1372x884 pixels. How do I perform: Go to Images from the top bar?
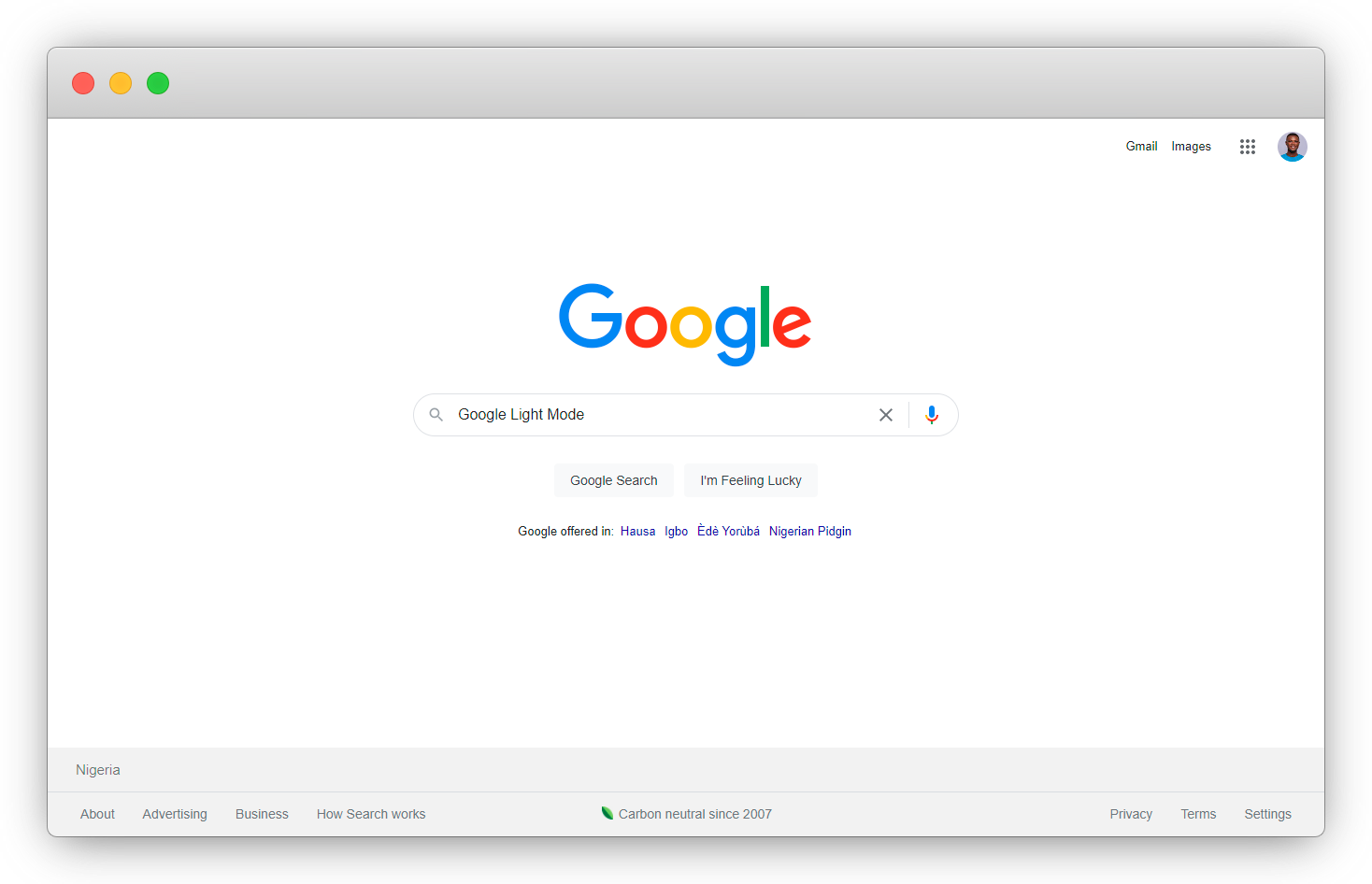(x=1191, y=147)
